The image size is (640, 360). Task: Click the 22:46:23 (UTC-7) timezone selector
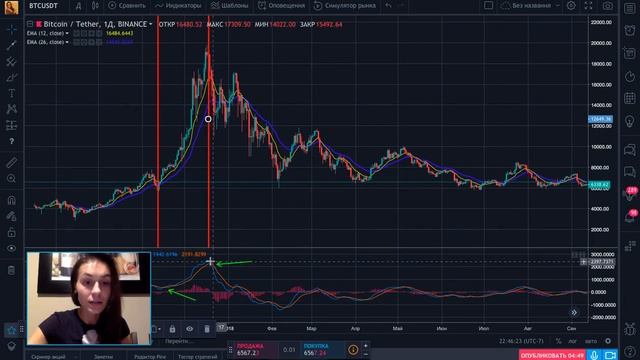(x=521, y=341)
